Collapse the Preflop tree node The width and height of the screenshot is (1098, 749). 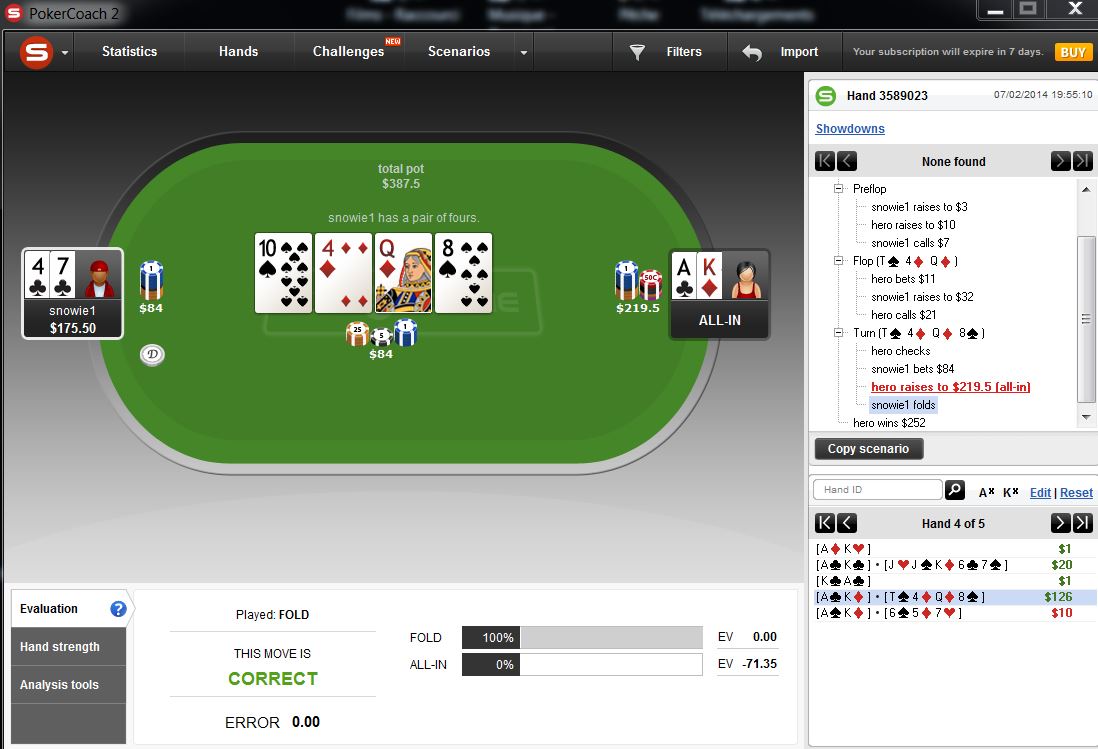tap(838, 188)
